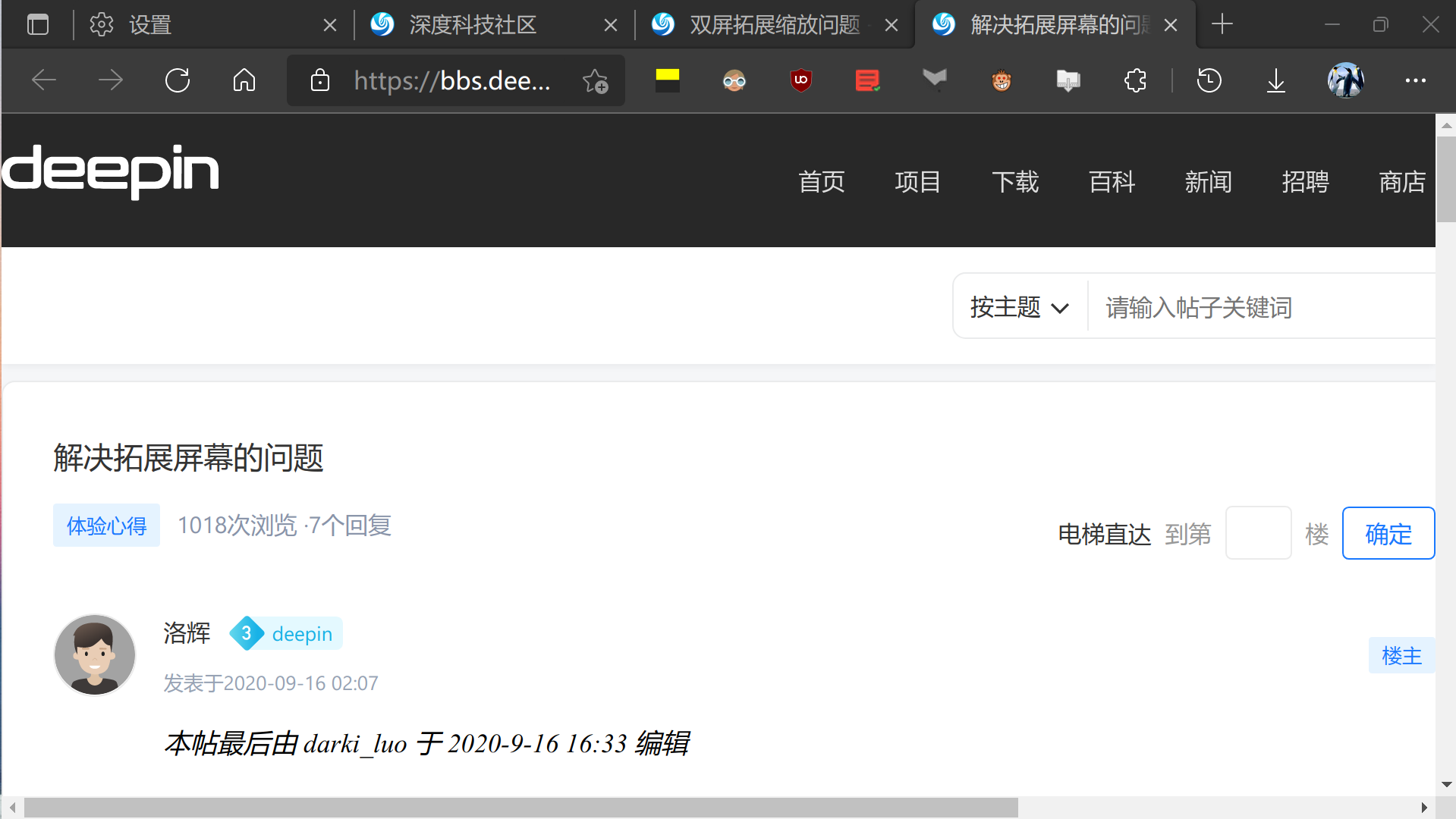Click the Tampermonkey extension icon
The width and height of the screenshot is (1456, 819).
(1001, 80)
